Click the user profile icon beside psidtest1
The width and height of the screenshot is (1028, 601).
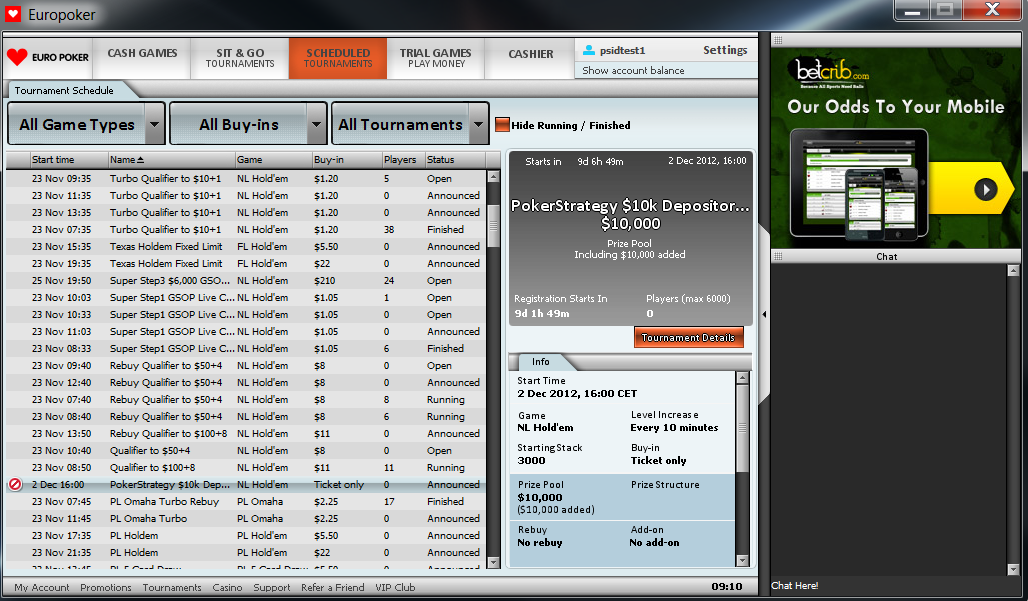[589, 50]
